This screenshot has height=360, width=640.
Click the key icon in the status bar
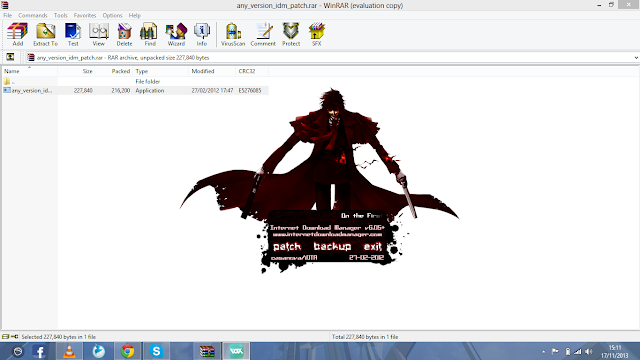click(15, 337)
